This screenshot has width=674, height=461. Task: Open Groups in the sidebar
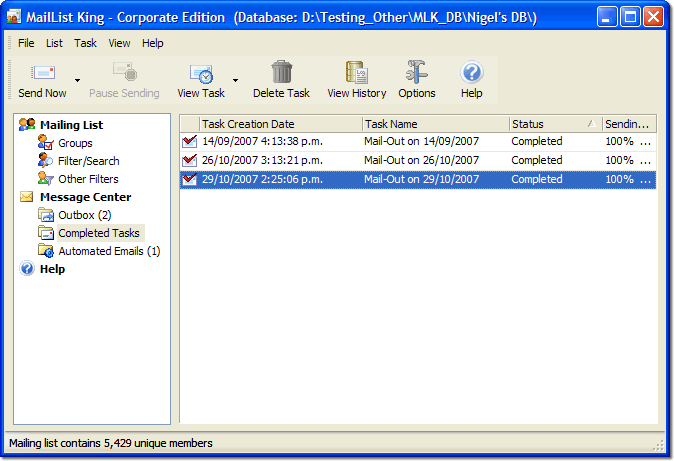[75, 143]
